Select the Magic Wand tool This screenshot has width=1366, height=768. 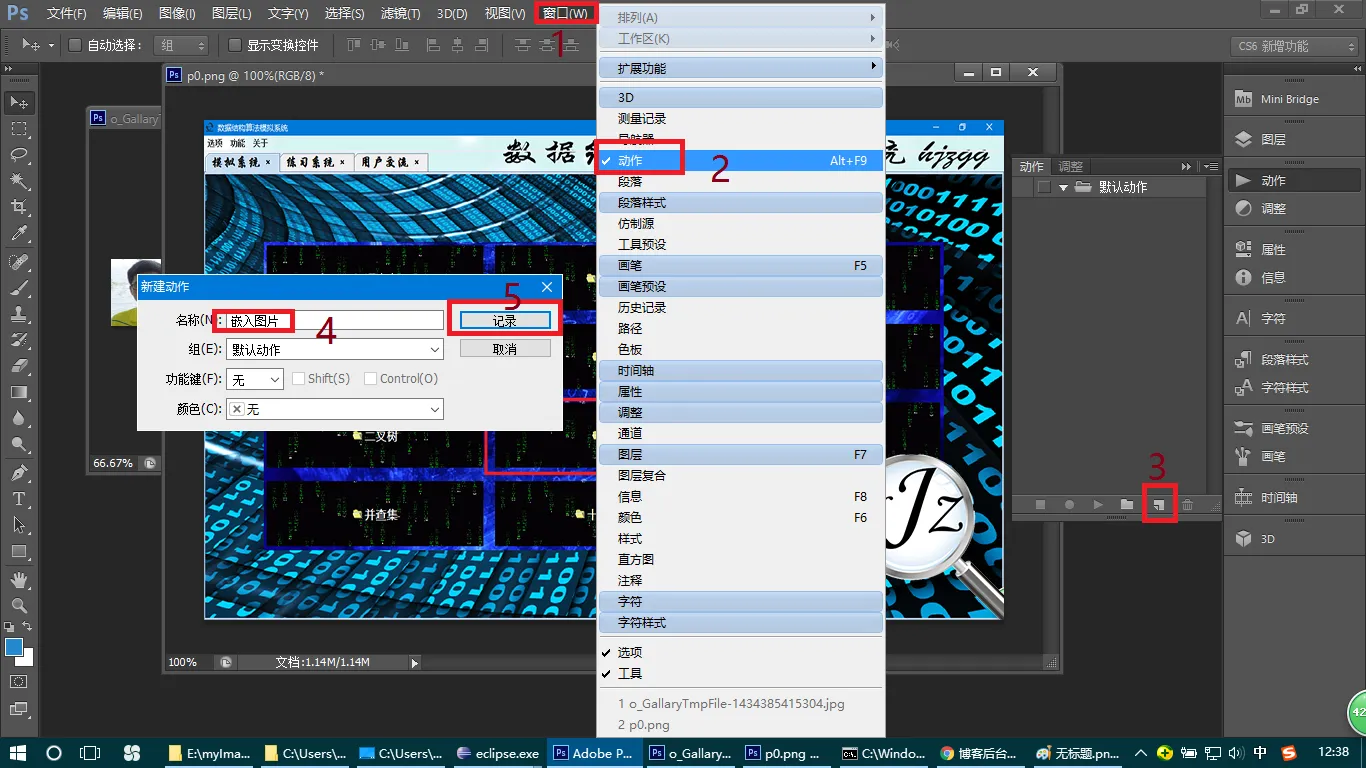coord(19,180)
